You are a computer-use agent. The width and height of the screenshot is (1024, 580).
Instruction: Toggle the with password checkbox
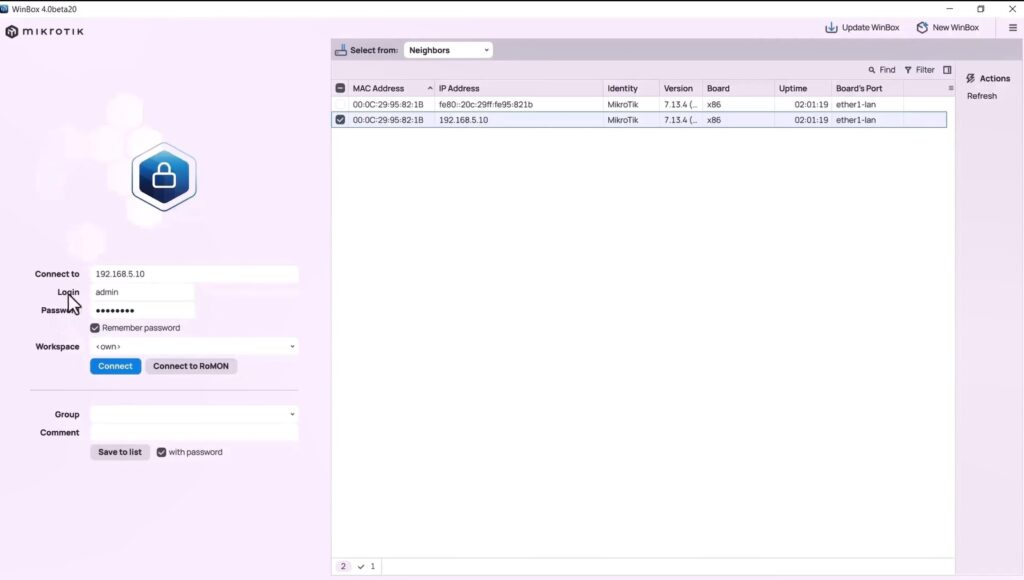coord(161,452)
